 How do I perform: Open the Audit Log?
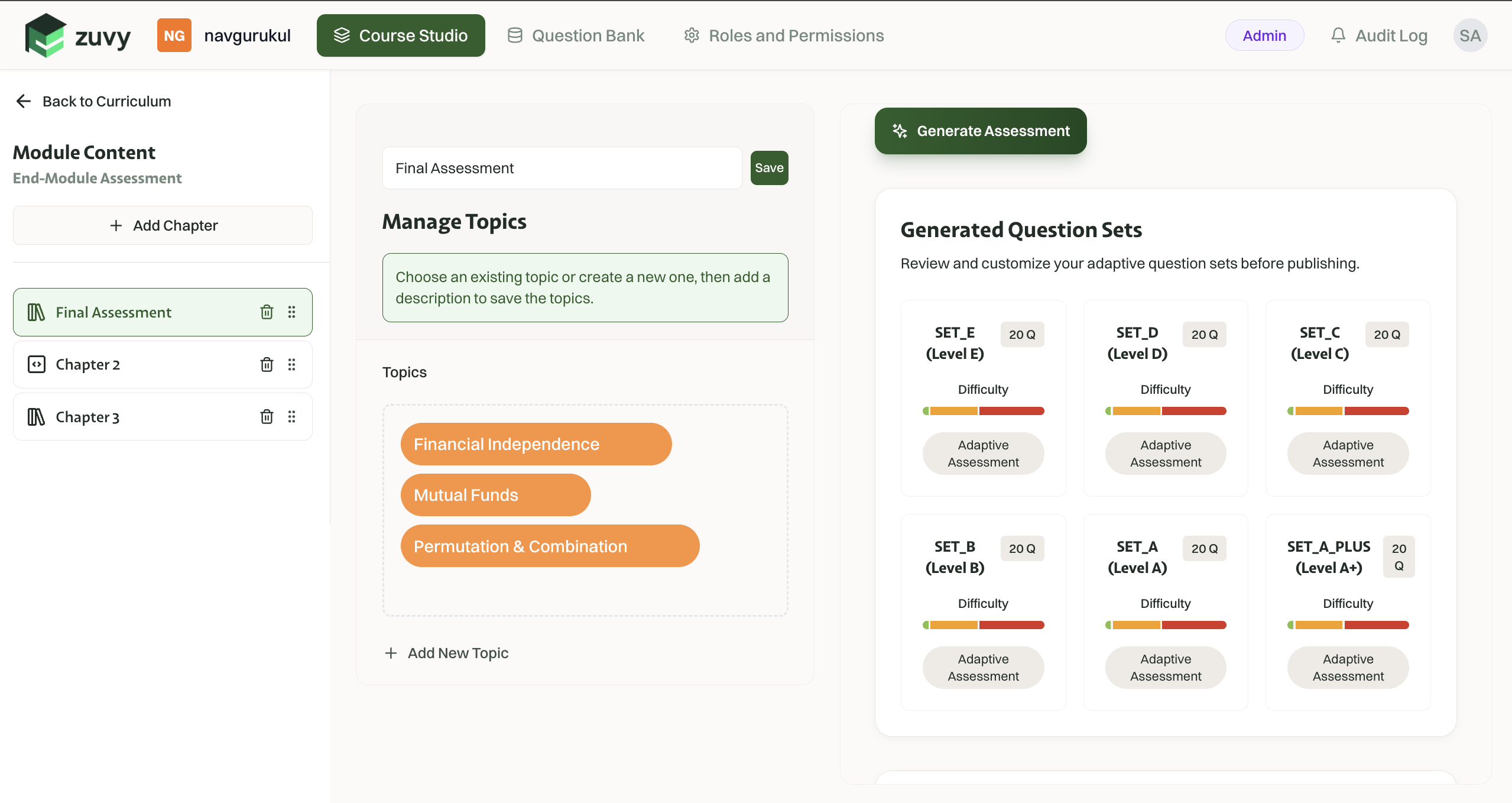tap(1378, 35)
